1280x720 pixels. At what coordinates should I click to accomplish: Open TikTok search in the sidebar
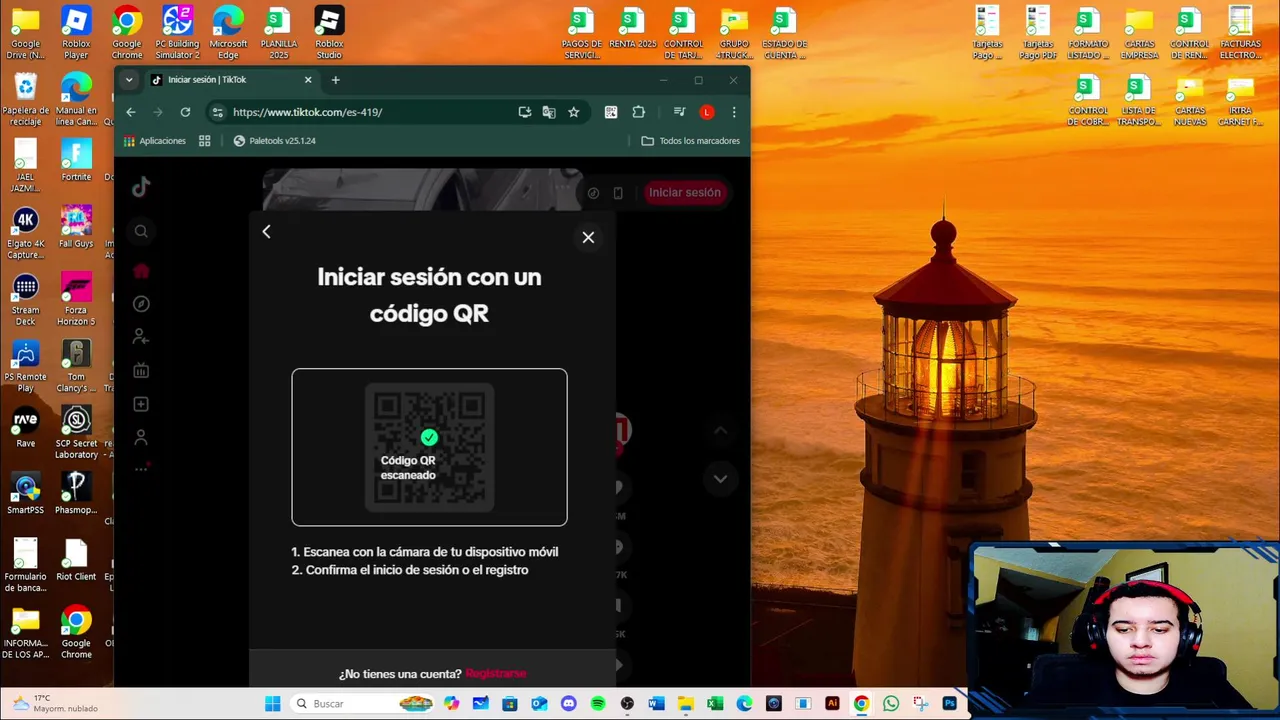coord(141,231)
